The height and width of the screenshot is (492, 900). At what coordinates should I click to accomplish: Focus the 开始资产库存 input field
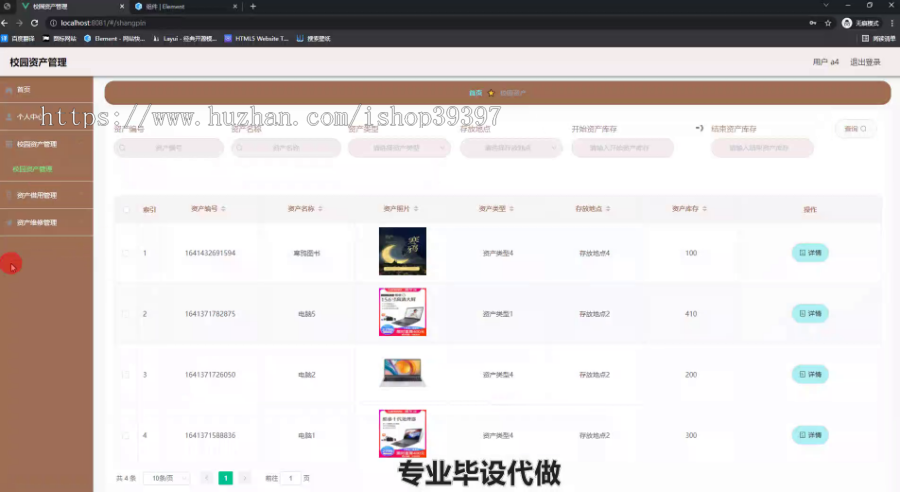click(622, 148)
